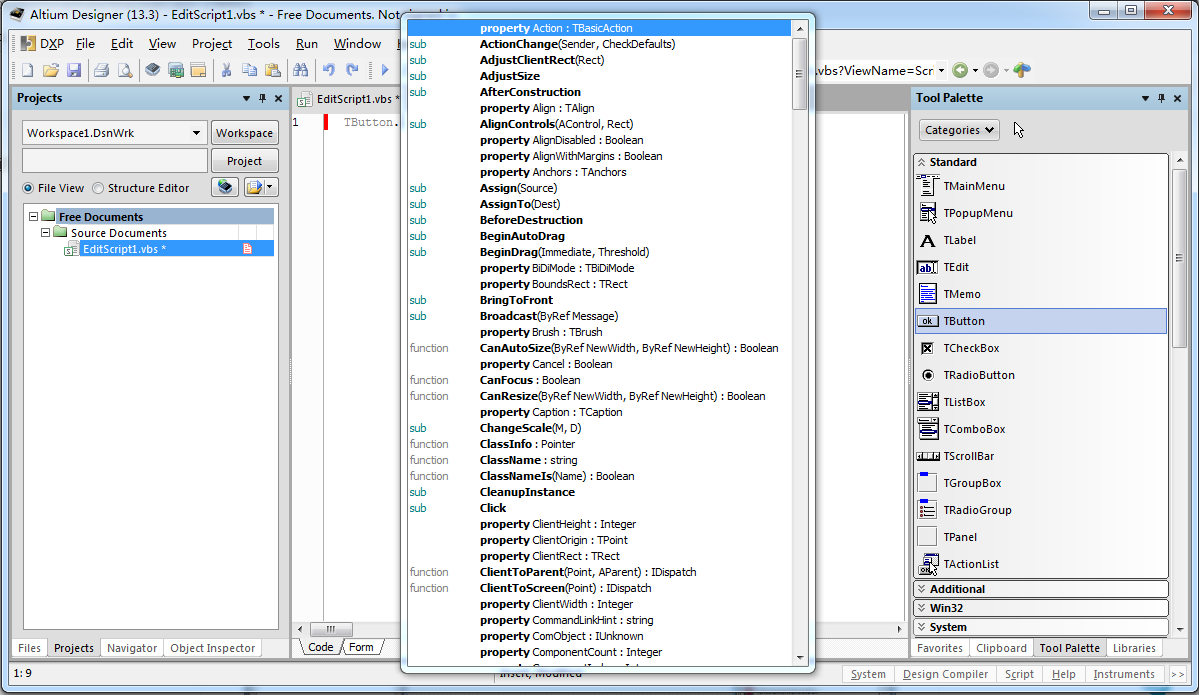
Task: Select TGroupBox component in Tool Palette
Action: (1041, 483)
